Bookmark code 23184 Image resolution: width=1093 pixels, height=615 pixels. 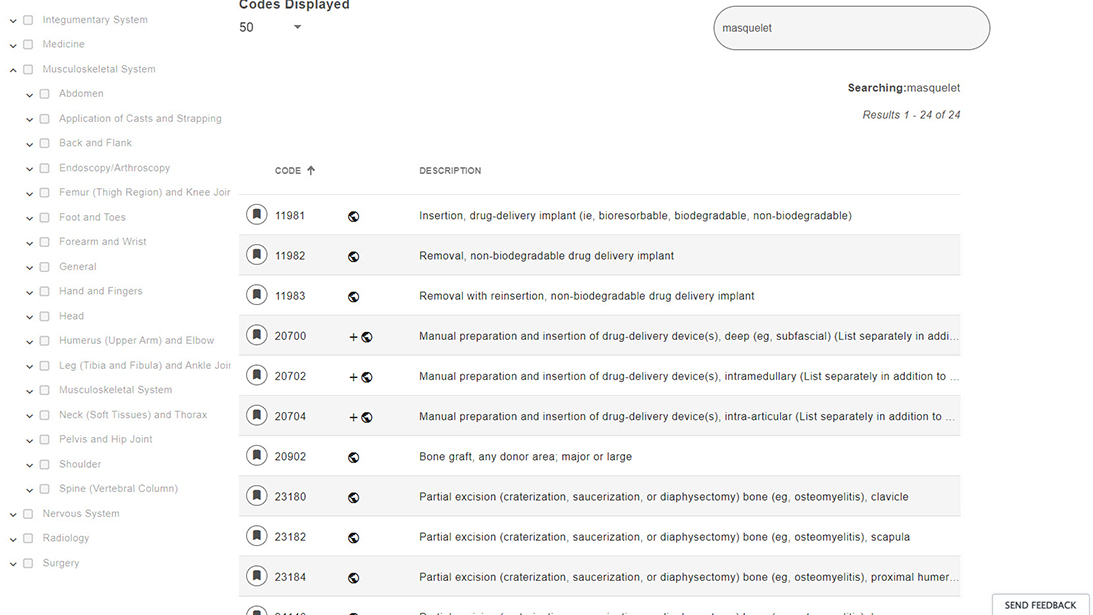click(x=257, y=576)
